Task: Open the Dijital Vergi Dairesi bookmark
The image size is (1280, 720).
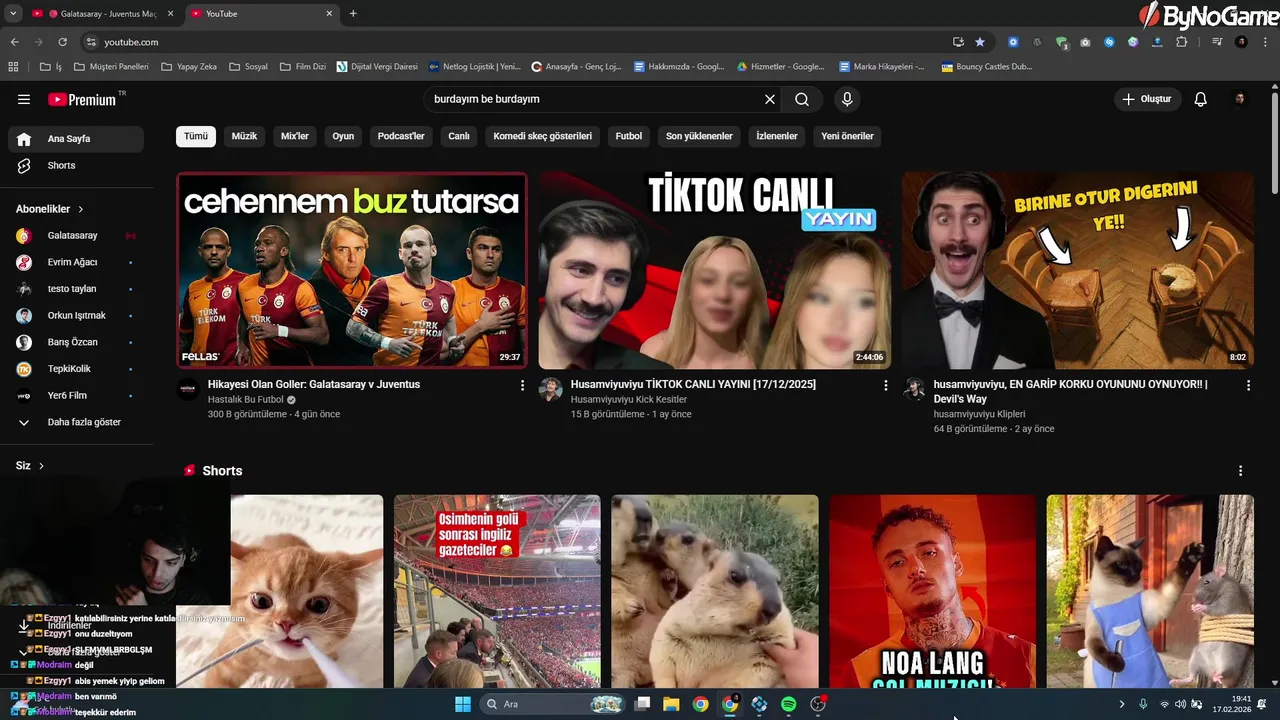Action: click(x=377, y=67)
